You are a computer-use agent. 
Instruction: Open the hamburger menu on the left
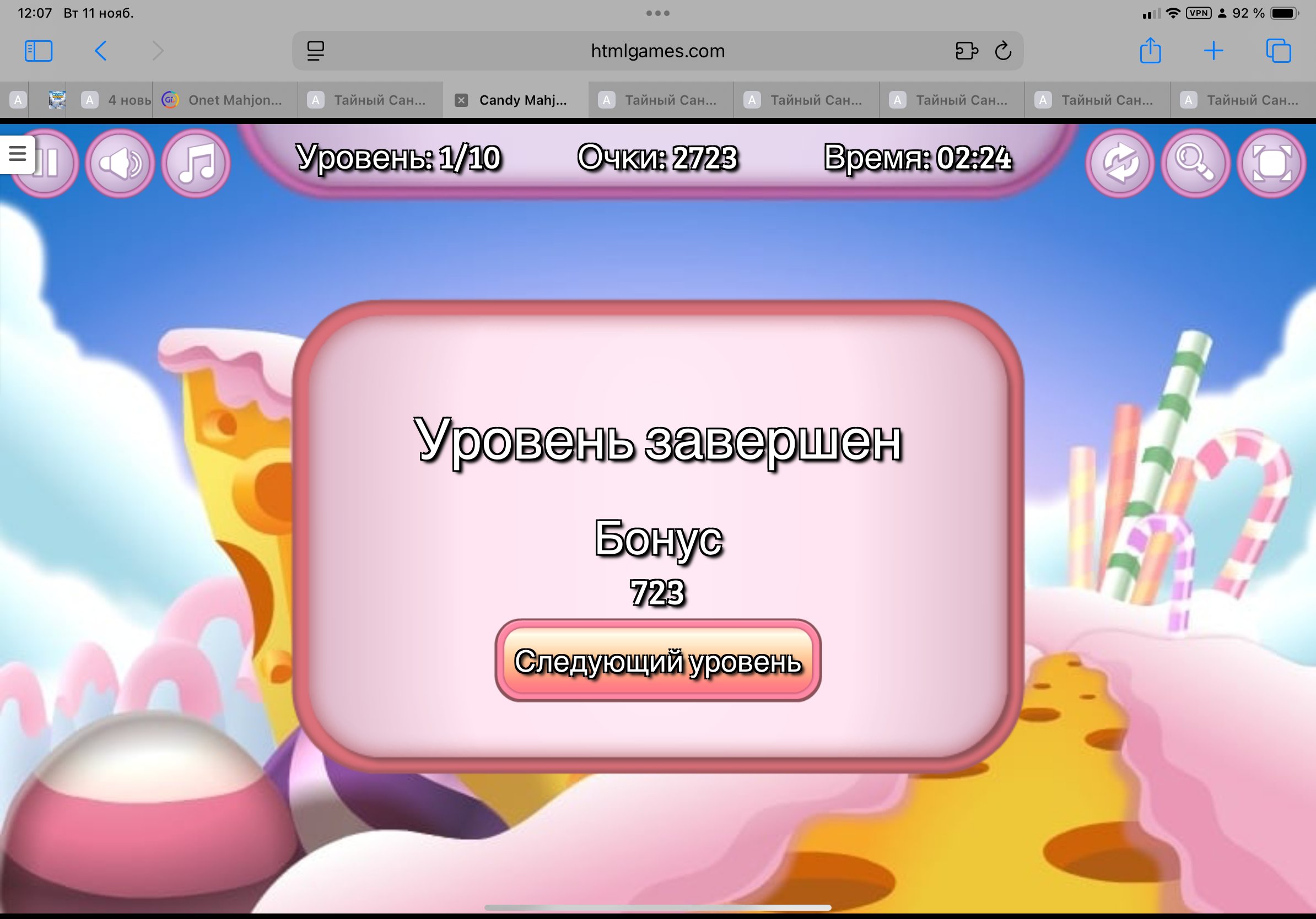click(x=17, y=154)
